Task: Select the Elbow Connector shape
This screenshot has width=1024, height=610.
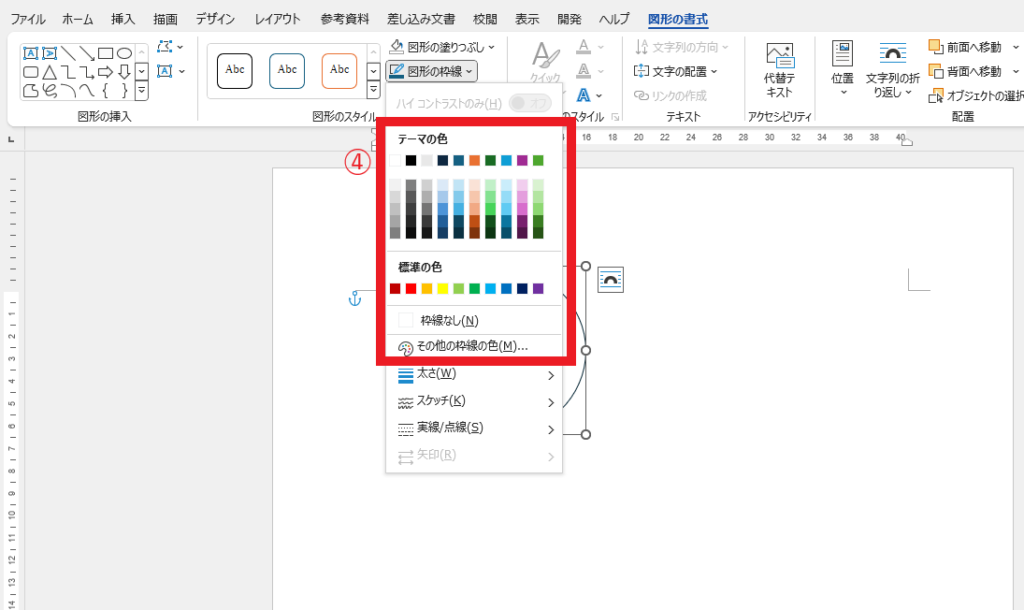Action: point(68,72)
